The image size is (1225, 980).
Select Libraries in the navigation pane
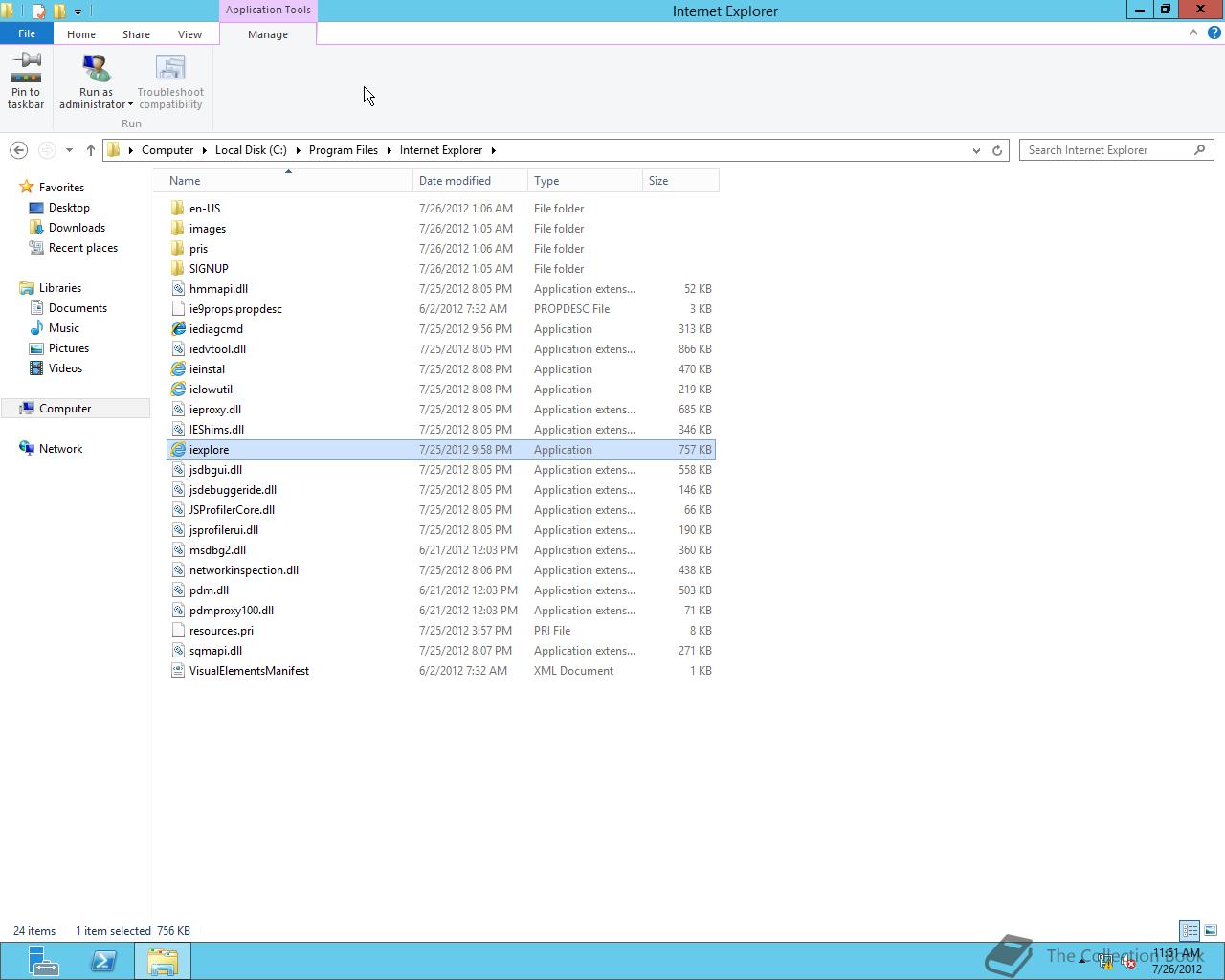60,288
